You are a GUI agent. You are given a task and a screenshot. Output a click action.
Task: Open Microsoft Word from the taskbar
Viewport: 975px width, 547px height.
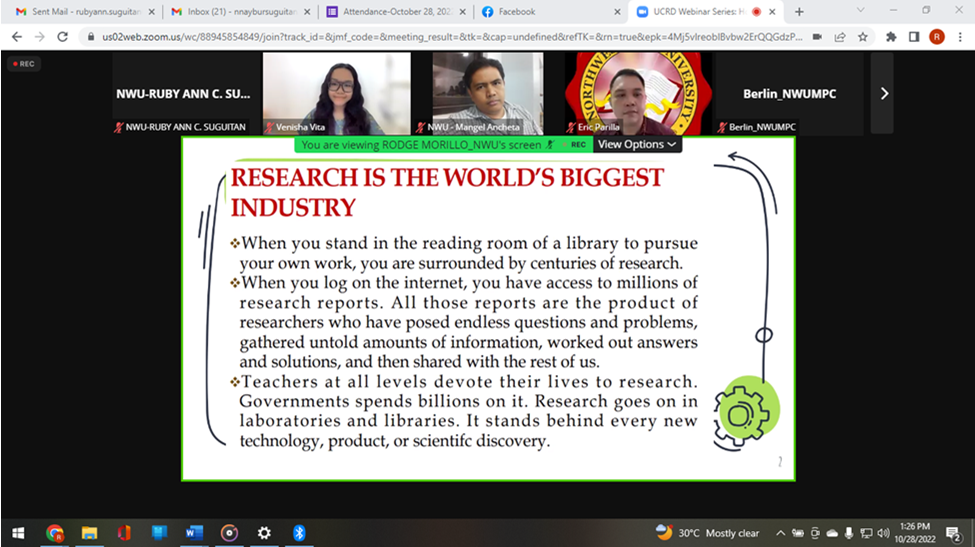[x=193, y=533]
